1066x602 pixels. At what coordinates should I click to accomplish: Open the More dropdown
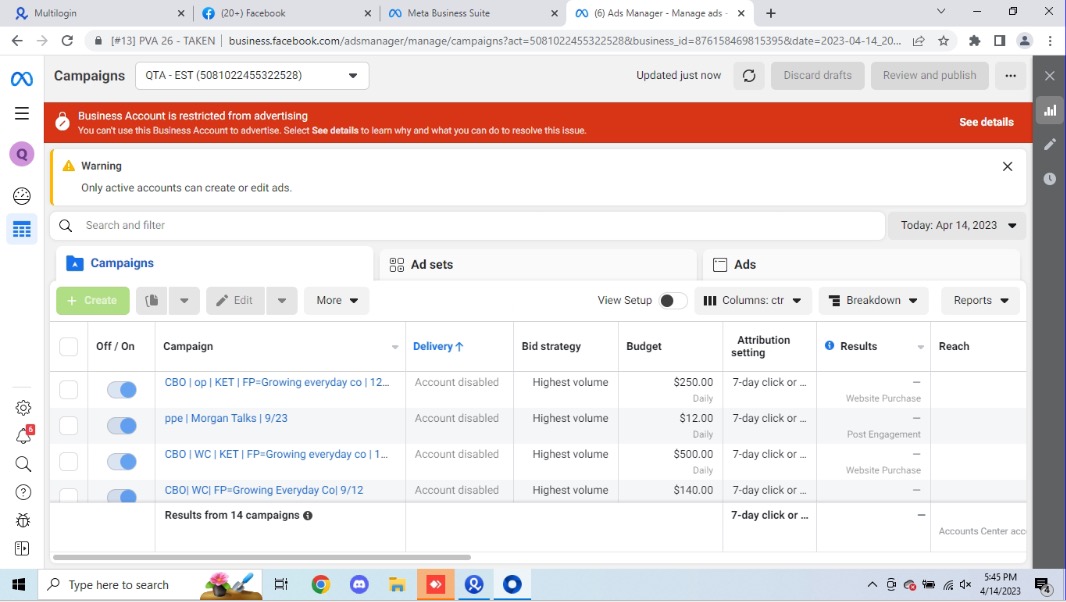[x=337, y=300]
